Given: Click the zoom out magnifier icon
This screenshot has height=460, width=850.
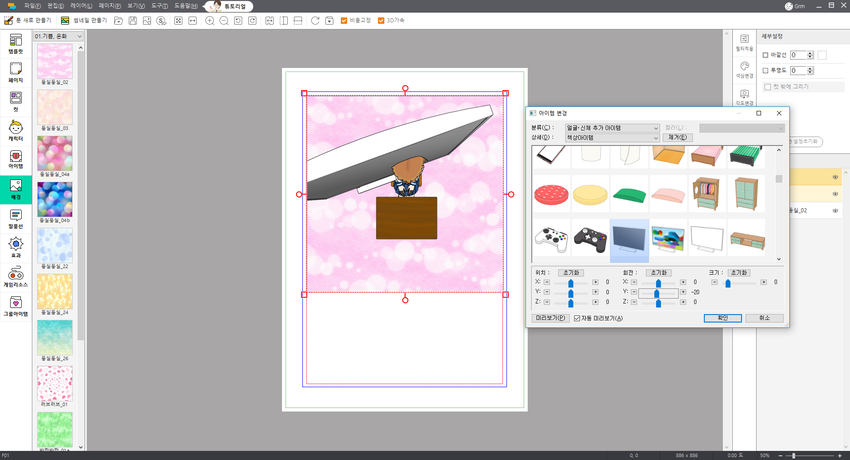Looking at the screenshot, I should point(224,21).
